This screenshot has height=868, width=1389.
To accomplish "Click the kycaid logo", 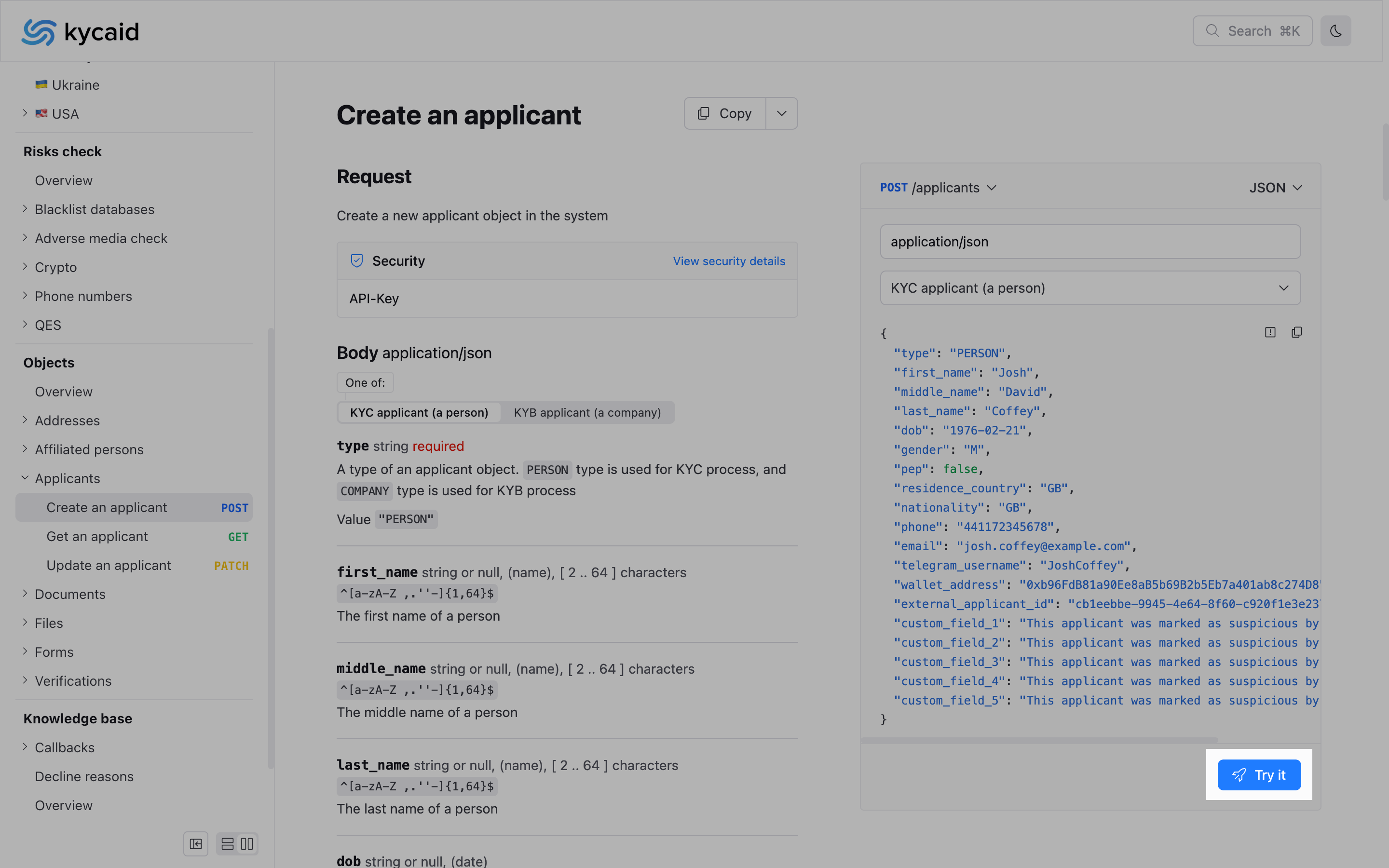I will (x=81, y=31).
